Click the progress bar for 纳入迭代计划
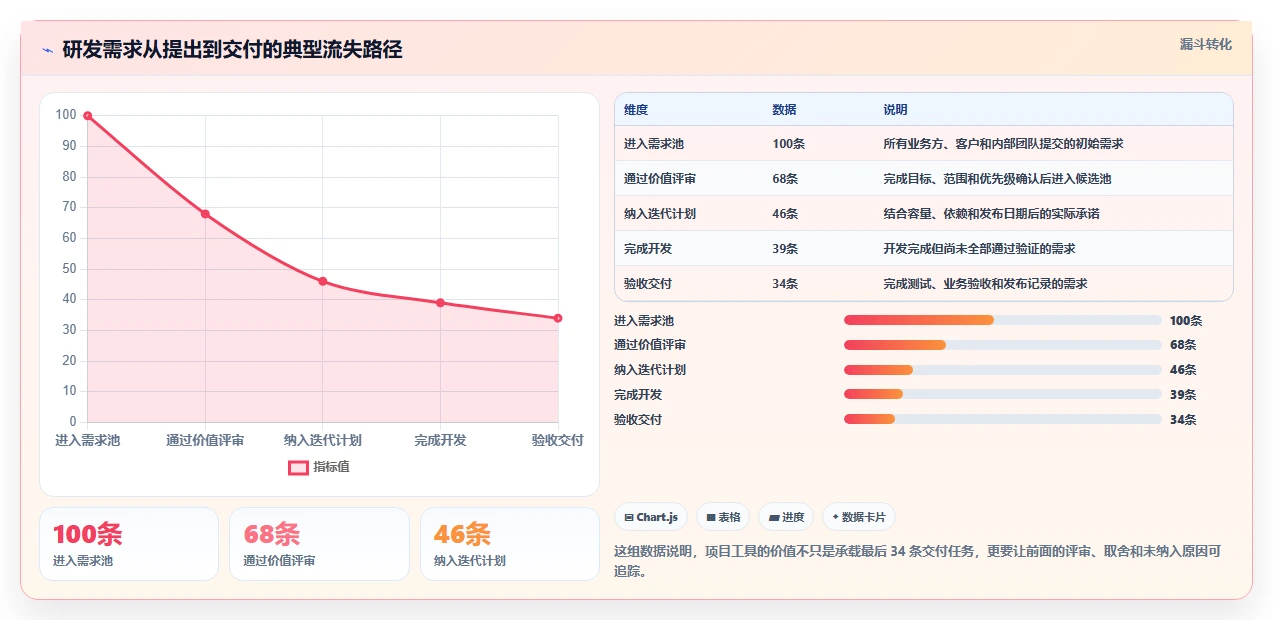The width and height of the screenshot is (1273, 620). click(1003, 370)
